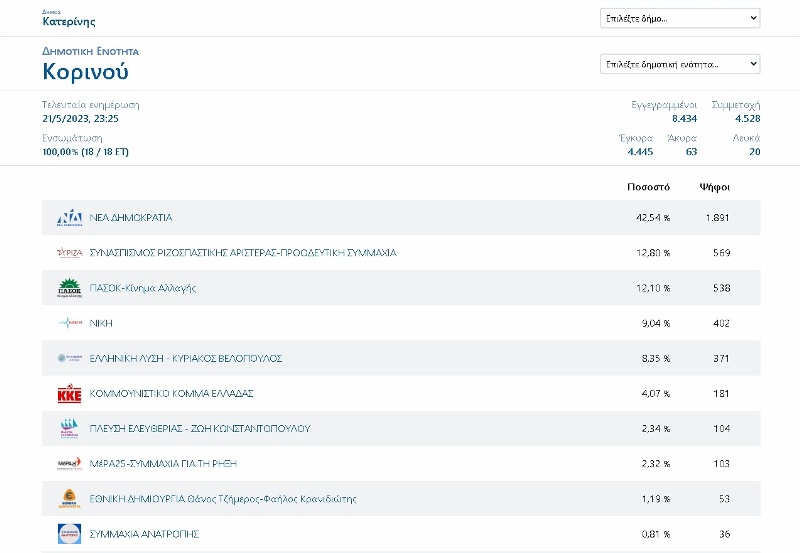Click the Ελληνική Λύση party logo
The image size is (800, 553).
pos(69,358)
